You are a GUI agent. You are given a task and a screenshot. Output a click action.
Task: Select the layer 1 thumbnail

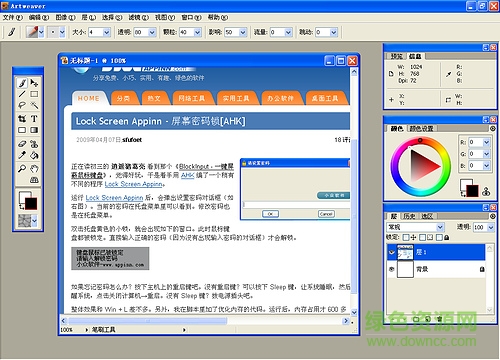click(405, 252)
